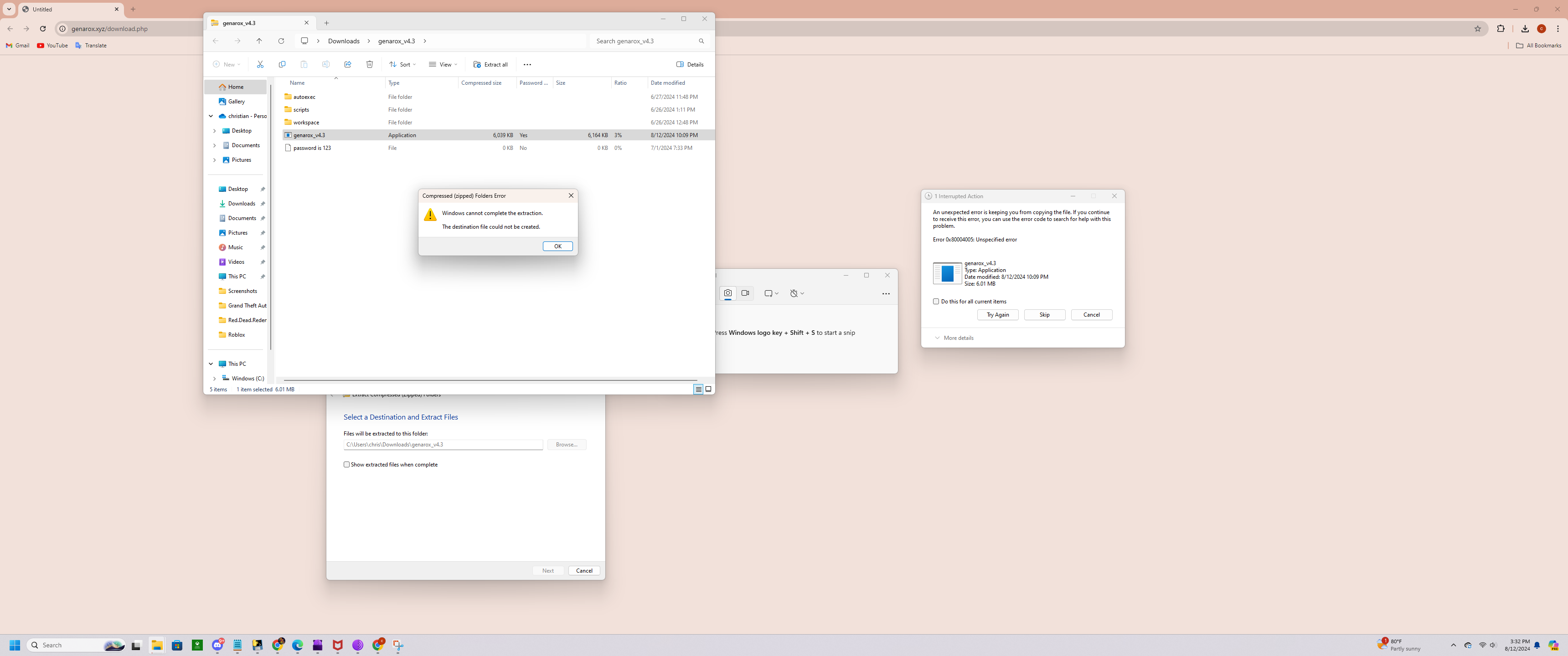Select the genarox_v4.3 Explorer tab
Viewport: 1568px width, 656px height.
pyautogui.click(x=256, y=23)
